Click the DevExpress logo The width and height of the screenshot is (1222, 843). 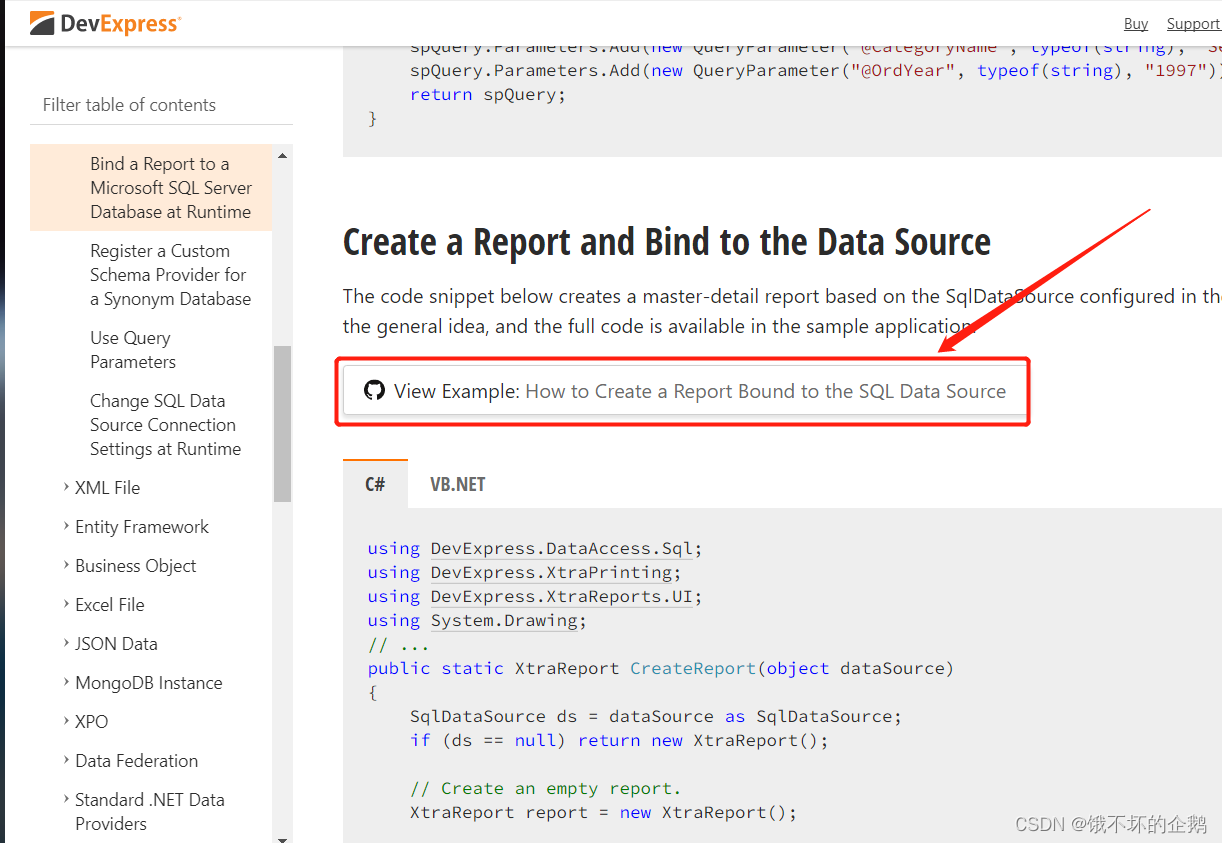105,24
